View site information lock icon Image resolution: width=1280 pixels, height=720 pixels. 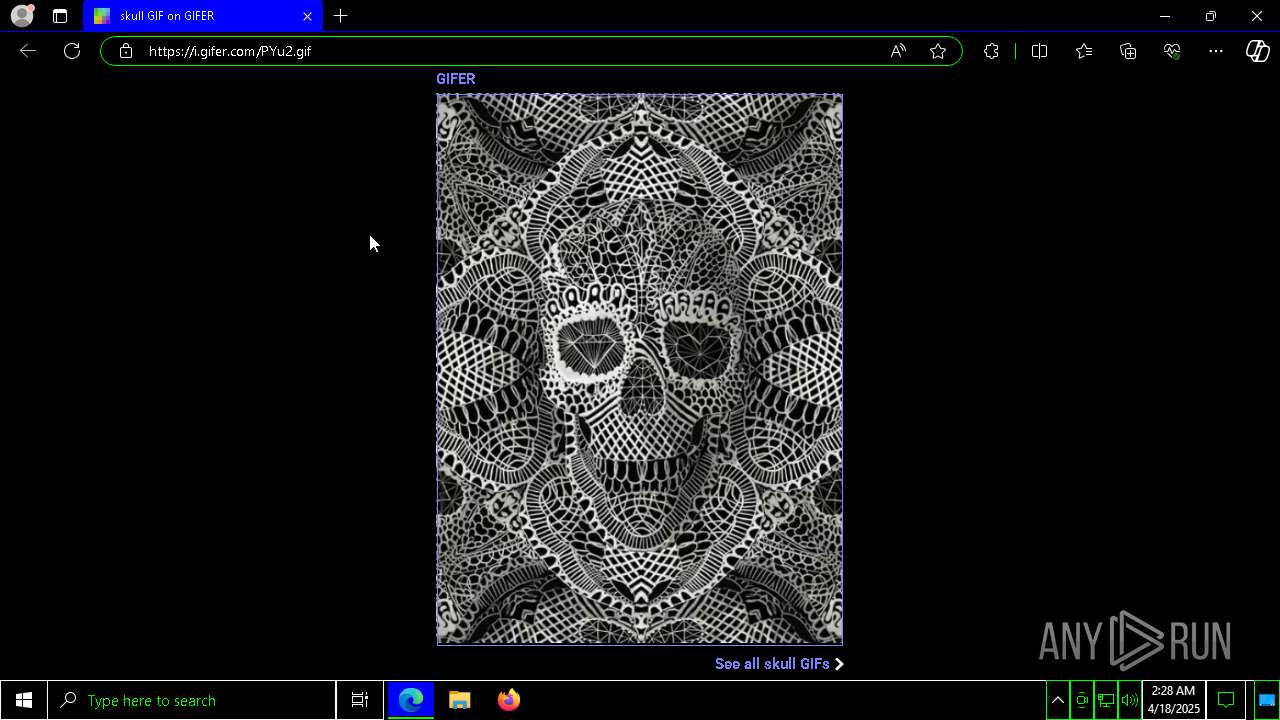(x=125, y=51)
